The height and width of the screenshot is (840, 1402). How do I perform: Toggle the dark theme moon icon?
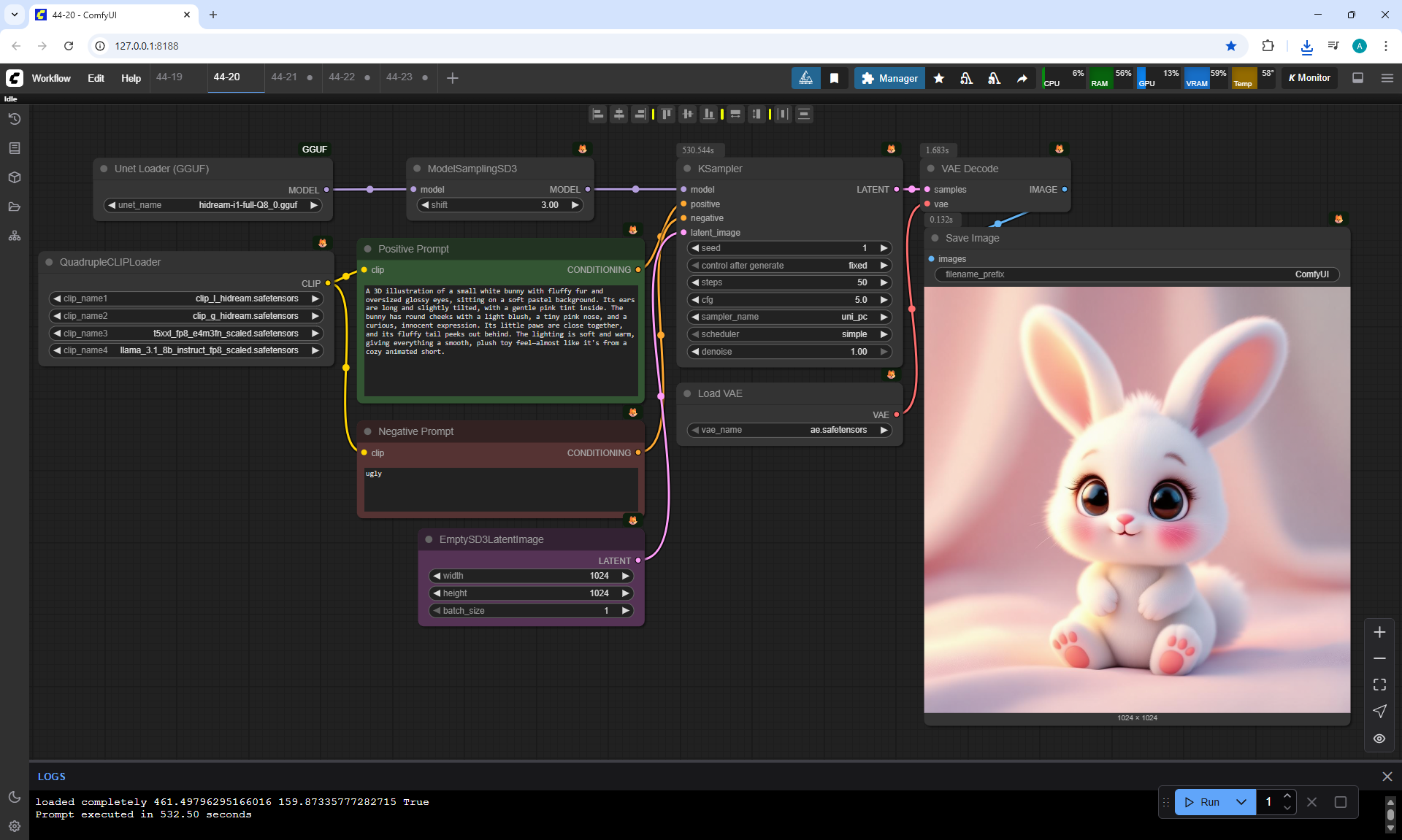[x=15, y=797]
